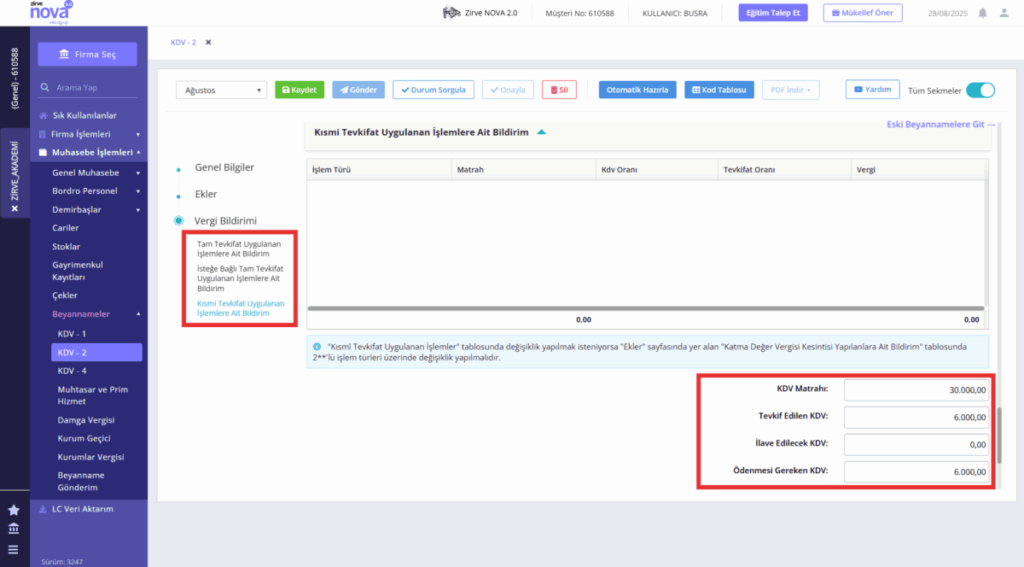The height and width of the screenshot is (567, 1024).
Task: Open the user profile icon
Action: (x=1004, y=13)
